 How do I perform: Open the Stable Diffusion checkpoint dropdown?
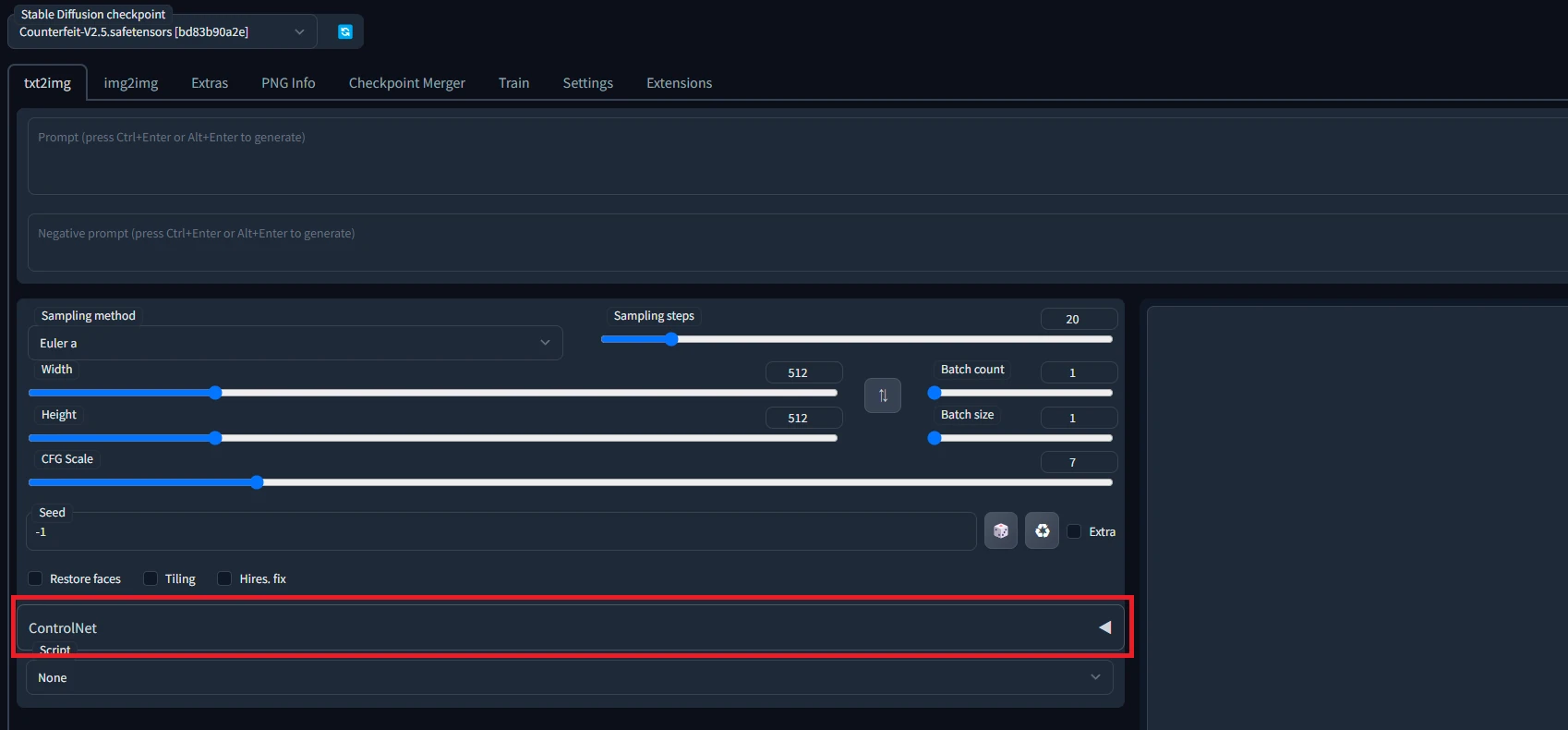pyautogui.click(x=162, y=31)
